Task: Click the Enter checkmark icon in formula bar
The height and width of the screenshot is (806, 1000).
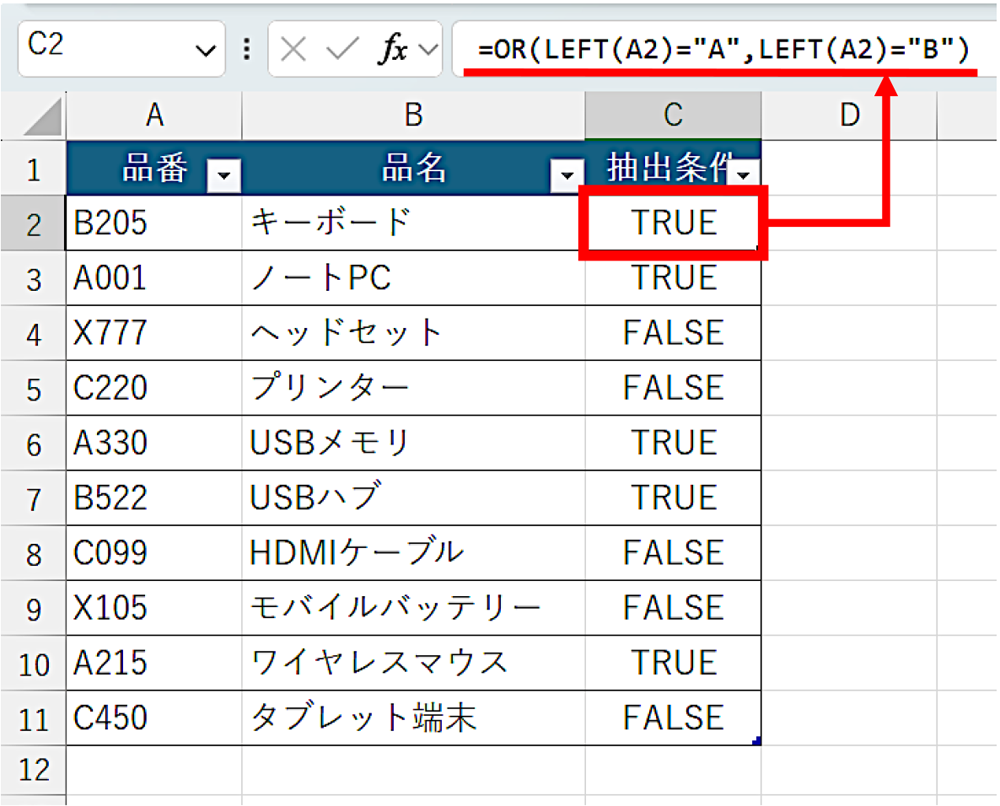Action: coord(342,49)
